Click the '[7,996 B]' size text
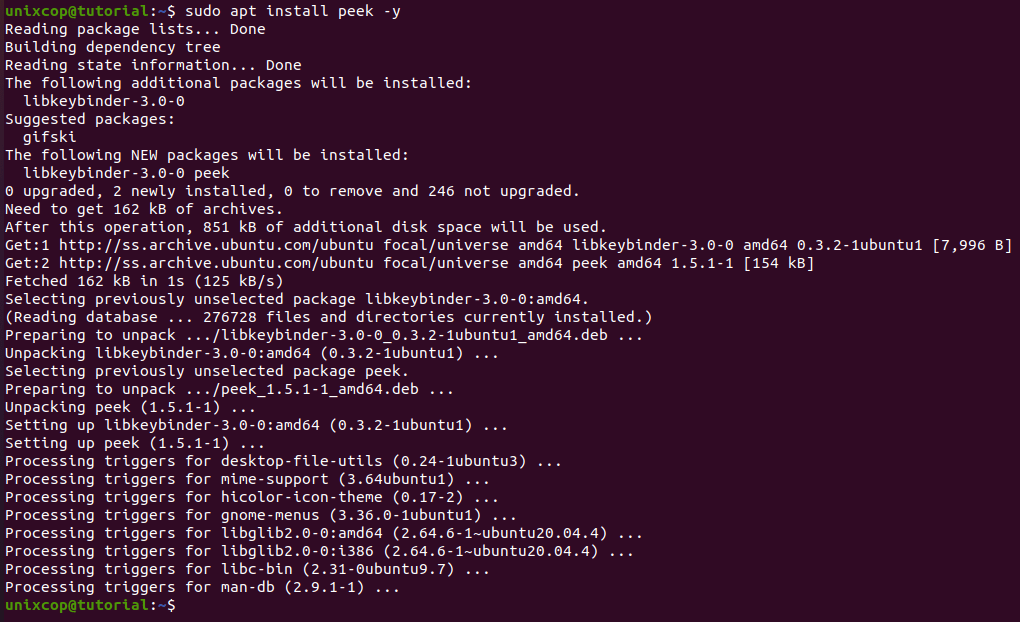The height and width of the screenshot is (622, 1020). click(x=973, y=245)
